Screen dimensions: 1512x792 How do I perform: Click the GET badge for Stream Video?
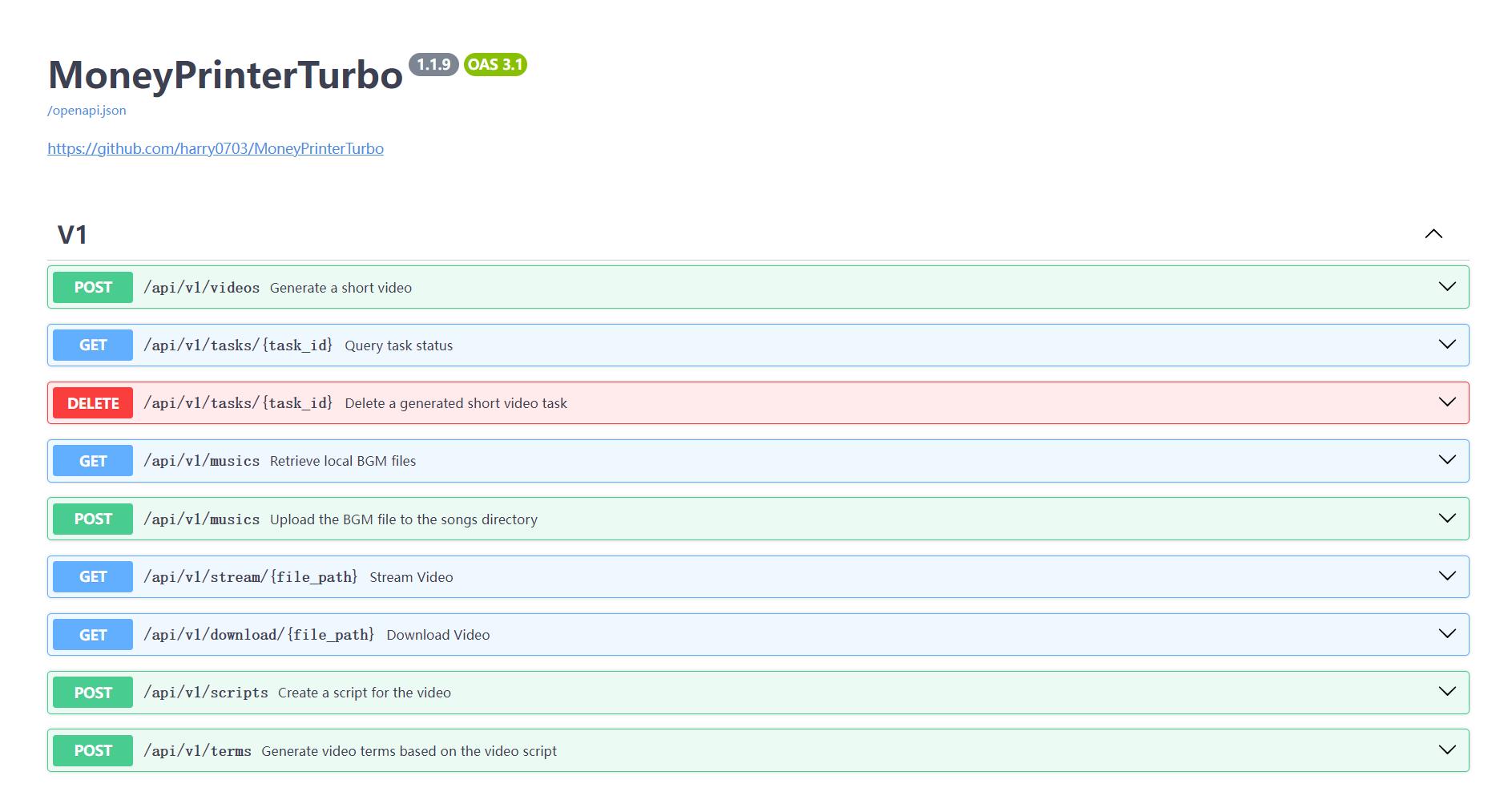[x=93, y=576]
